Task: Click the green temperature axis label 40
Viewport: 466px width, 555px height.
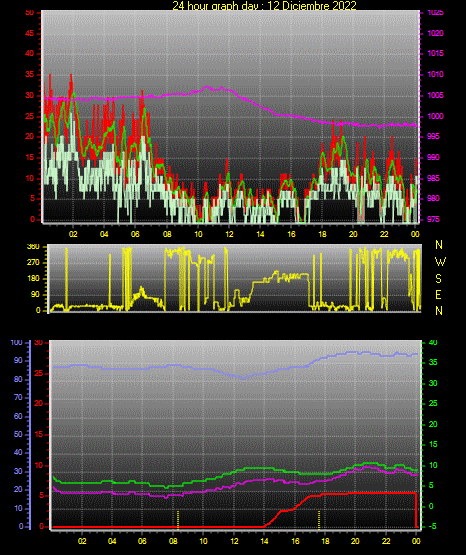Action: click(433, 343)
